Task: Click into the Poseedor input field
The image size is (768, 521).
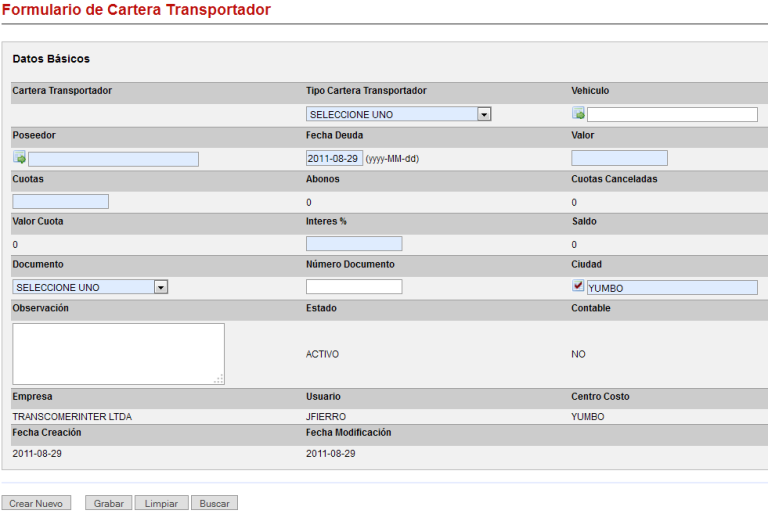Action: pyautogui.click(x=113, y=159)
